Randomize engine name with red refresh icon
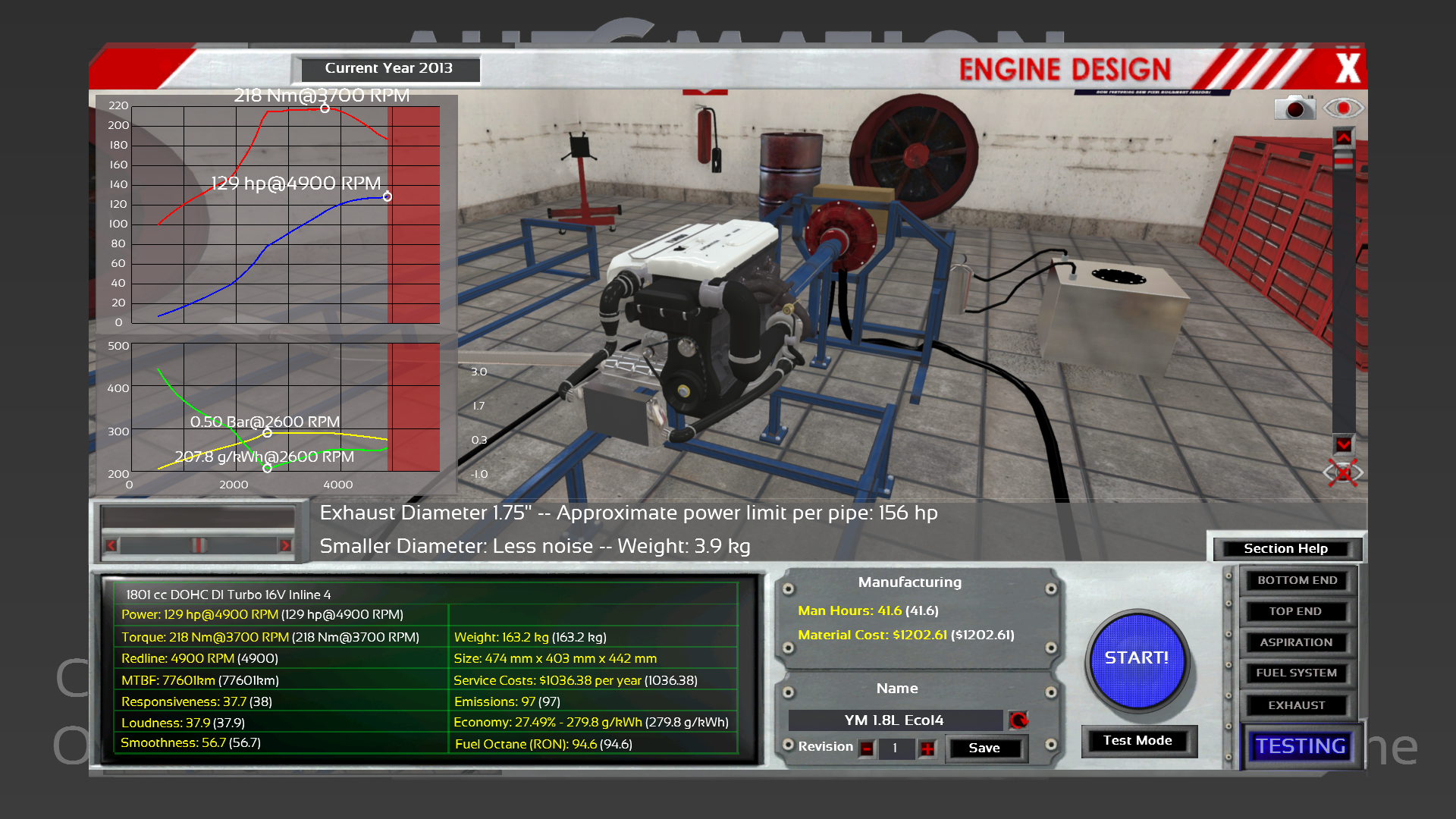 pos(1018,720)
